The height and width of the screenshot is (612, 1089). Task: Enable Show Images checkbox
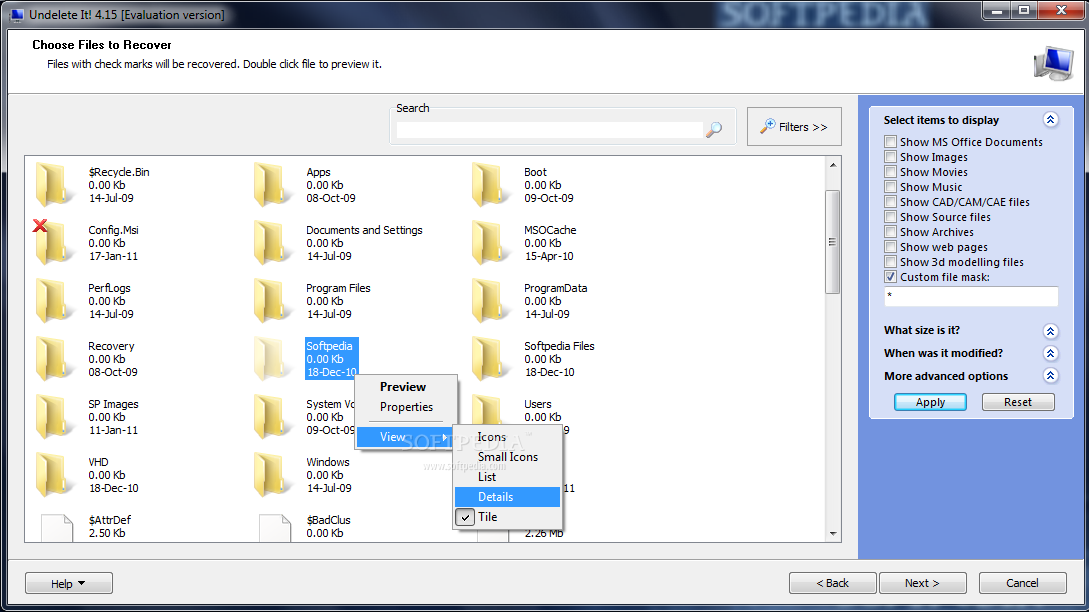pos(890,157)
